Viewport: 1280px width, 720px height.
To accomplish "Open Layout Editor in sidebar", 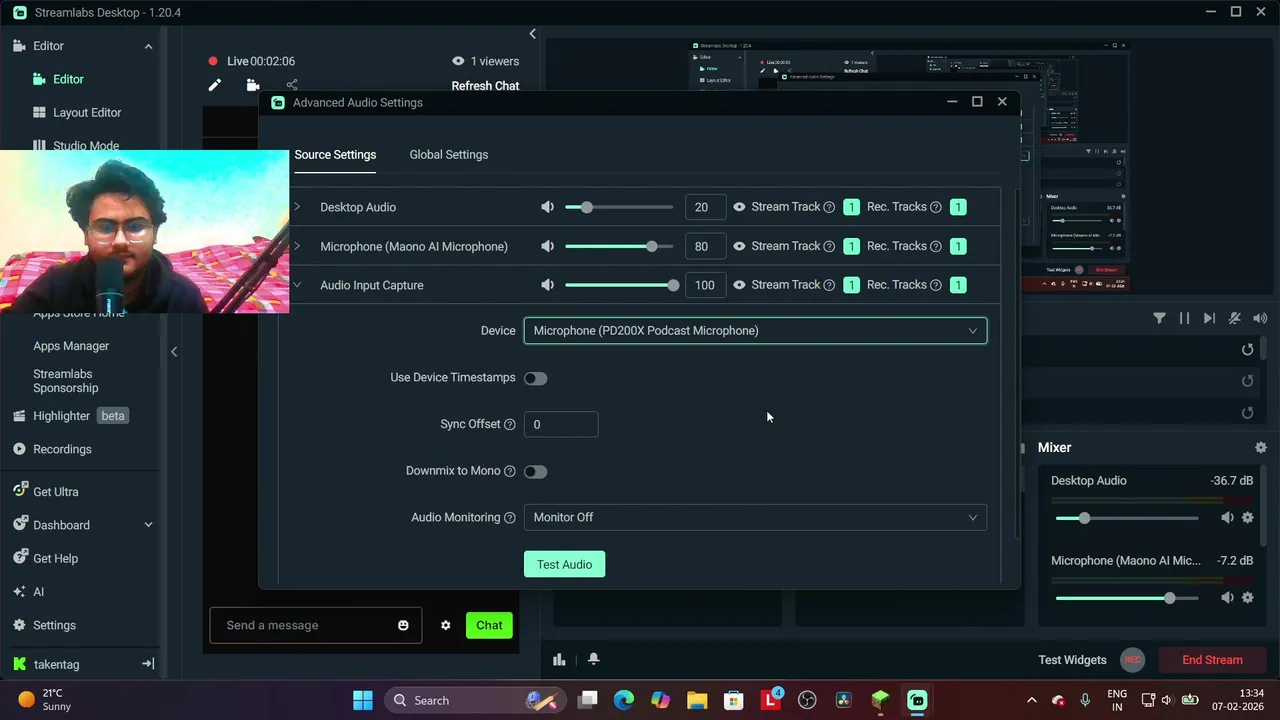I will tap(87, 113).
